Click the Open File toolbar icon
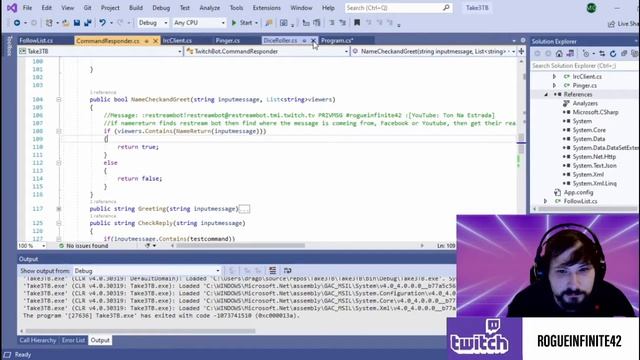The image size is (640, 360). click(66, 23)
